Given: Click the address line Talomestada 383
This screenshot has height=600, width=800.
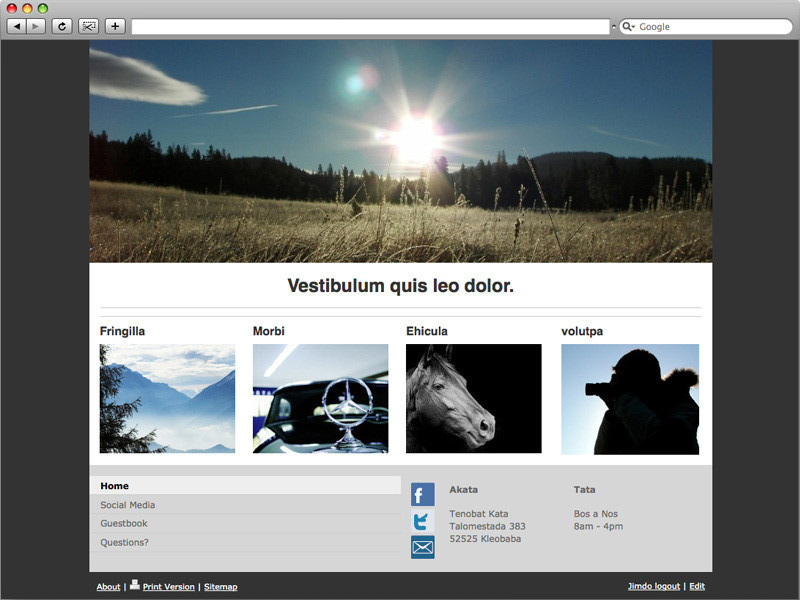Looking at the screenshot, I should tap(487, 526).
